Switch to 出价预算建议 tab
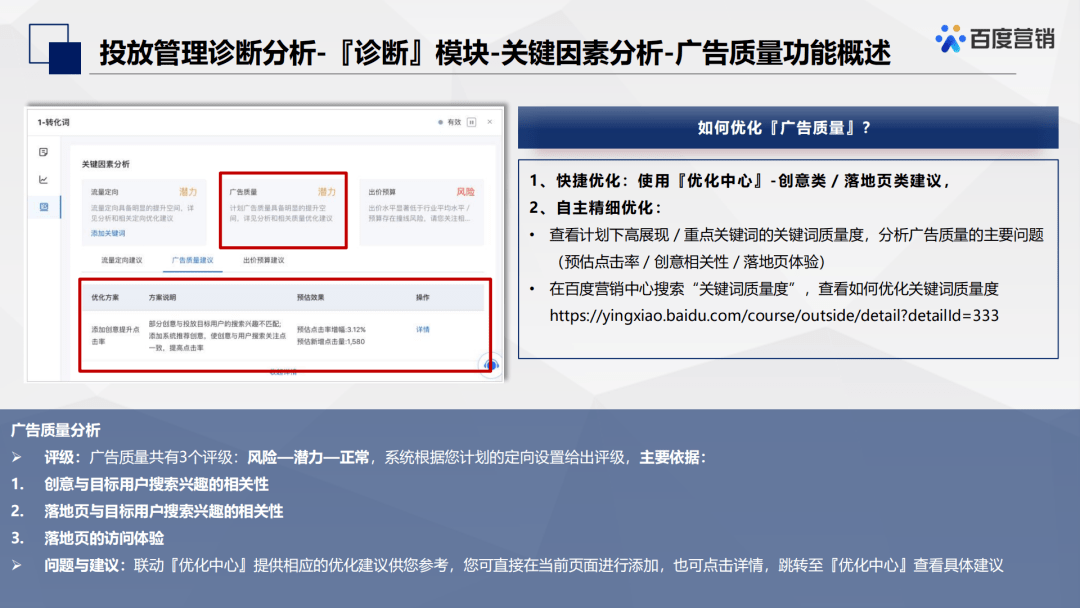This screenshot has height=608, width=1080. point(263,260)
